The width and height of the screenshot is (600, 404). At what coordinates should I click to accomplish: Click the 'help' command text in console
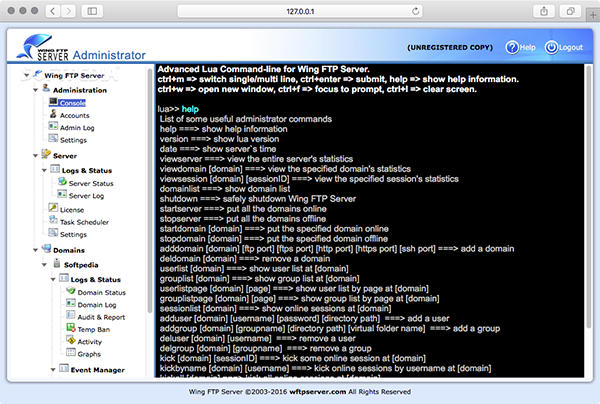(x=190, y=109)
